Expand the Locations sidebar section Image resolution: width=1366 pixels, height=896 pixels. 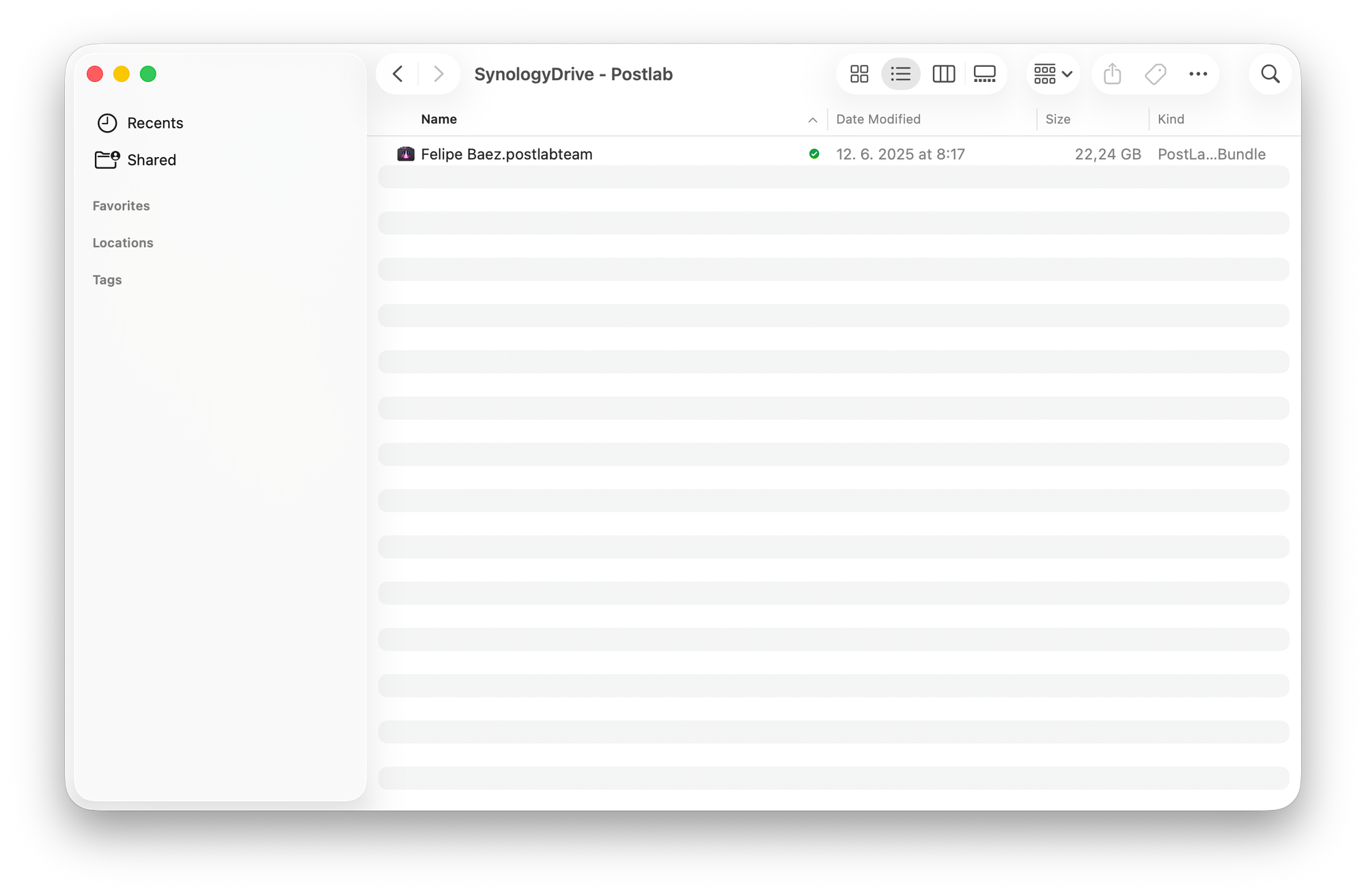point(123,242)
